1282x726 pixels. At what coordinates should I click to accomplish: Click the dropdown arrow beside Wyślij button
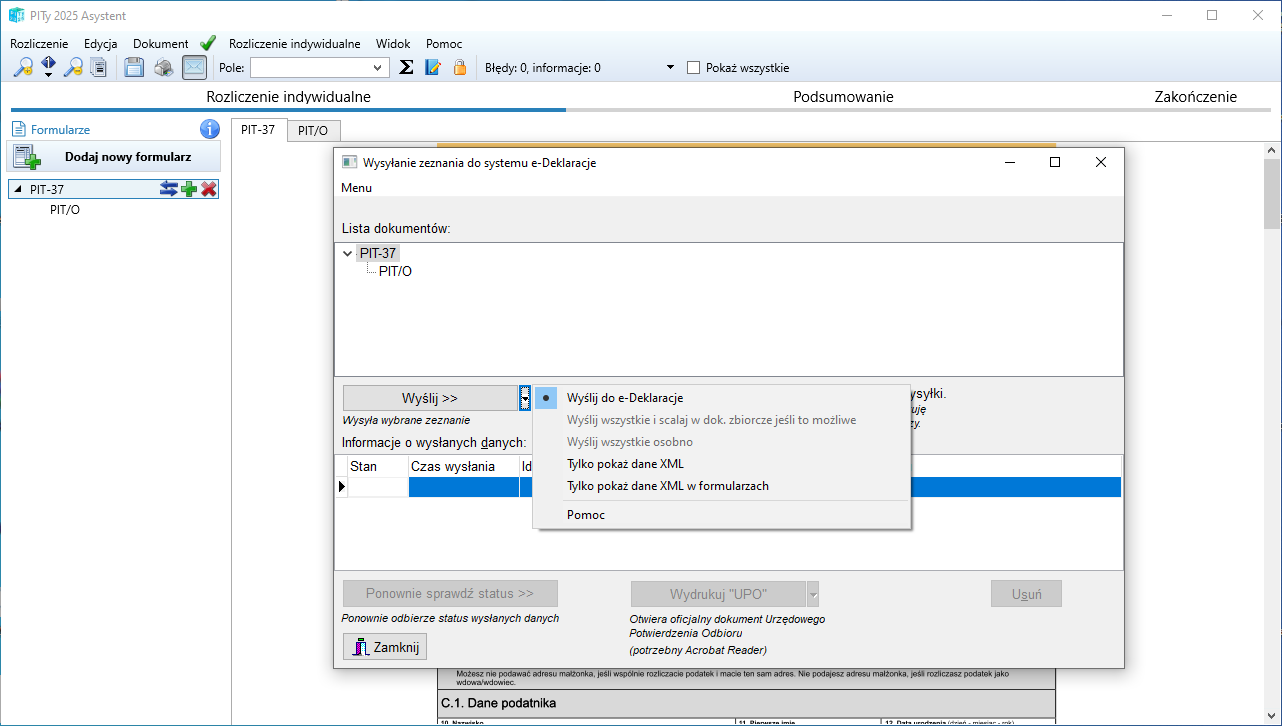pyautogui.click(x=525, y=398)
